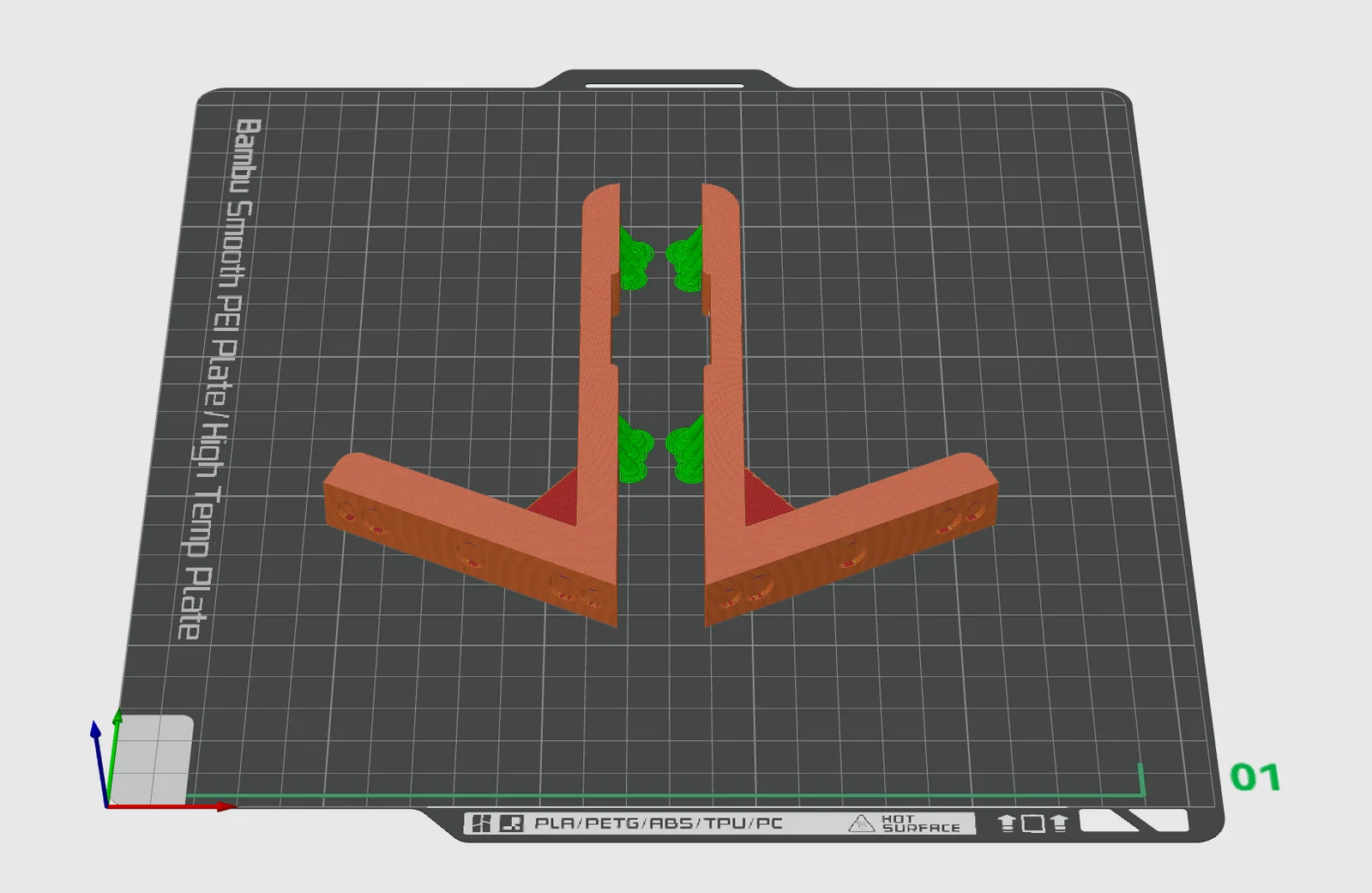Click the blue Z axis arrow at origin
This screenshot has height=893, width=1372.
[99, 763]
